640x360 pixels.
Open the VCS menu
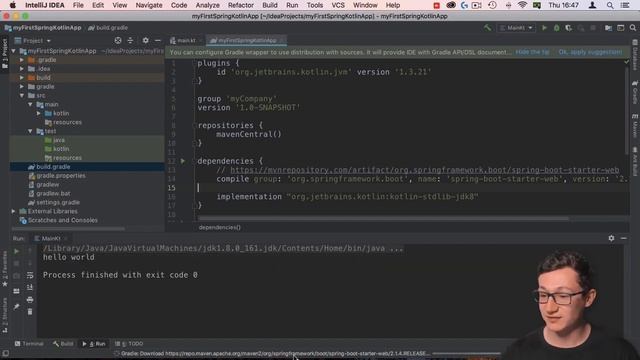[x=338, y=5]
